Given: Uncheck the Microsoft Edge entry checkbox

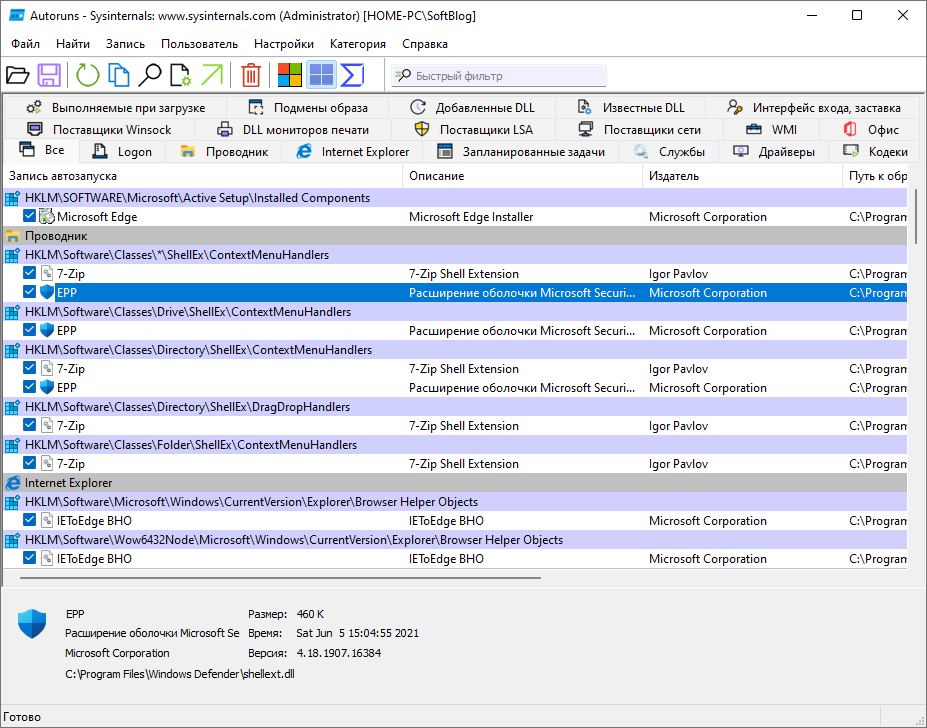Looking at the screenshot, I should (x=30, y=216).
